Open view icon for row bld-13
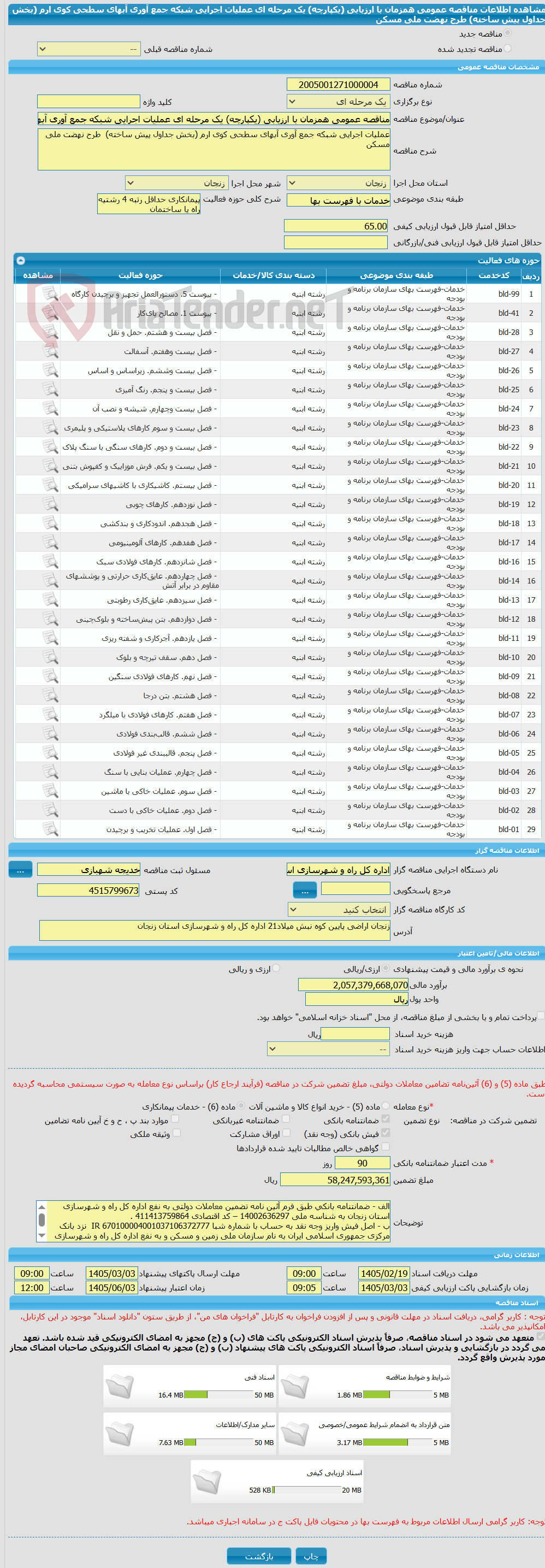Screen dimensions: 545x1568 coord(50,600)
